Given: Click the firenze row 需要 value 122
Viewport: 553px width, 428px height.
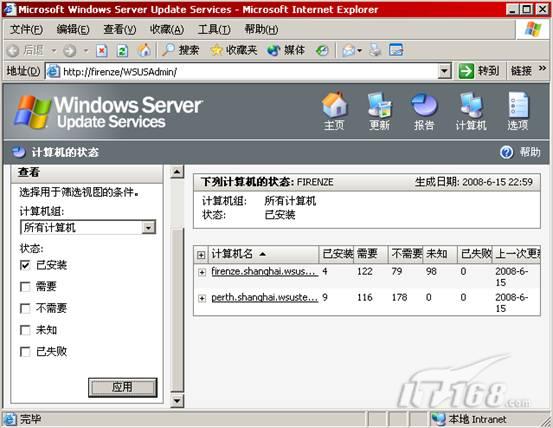Looking at the screenshot, I should pyautogui.click(x=365, y=271).
